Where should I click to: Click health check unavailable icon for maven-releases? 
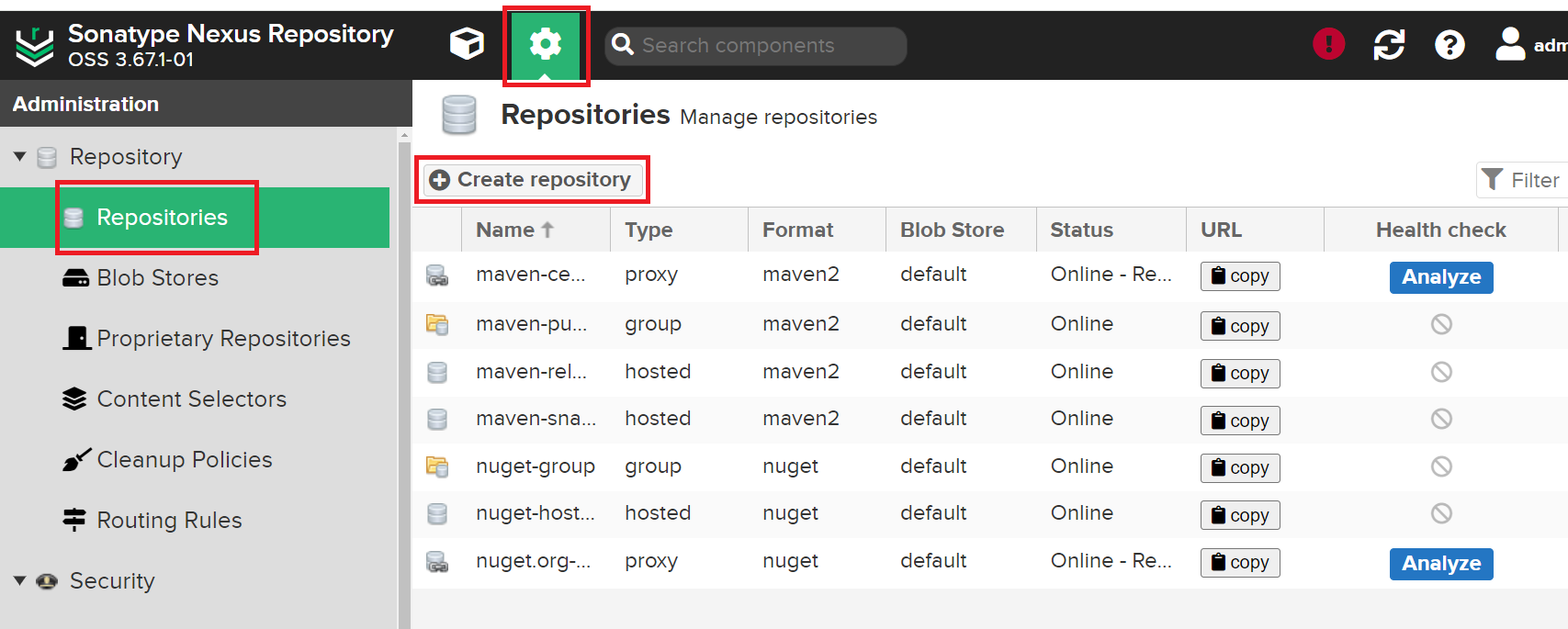(1441, 372)
